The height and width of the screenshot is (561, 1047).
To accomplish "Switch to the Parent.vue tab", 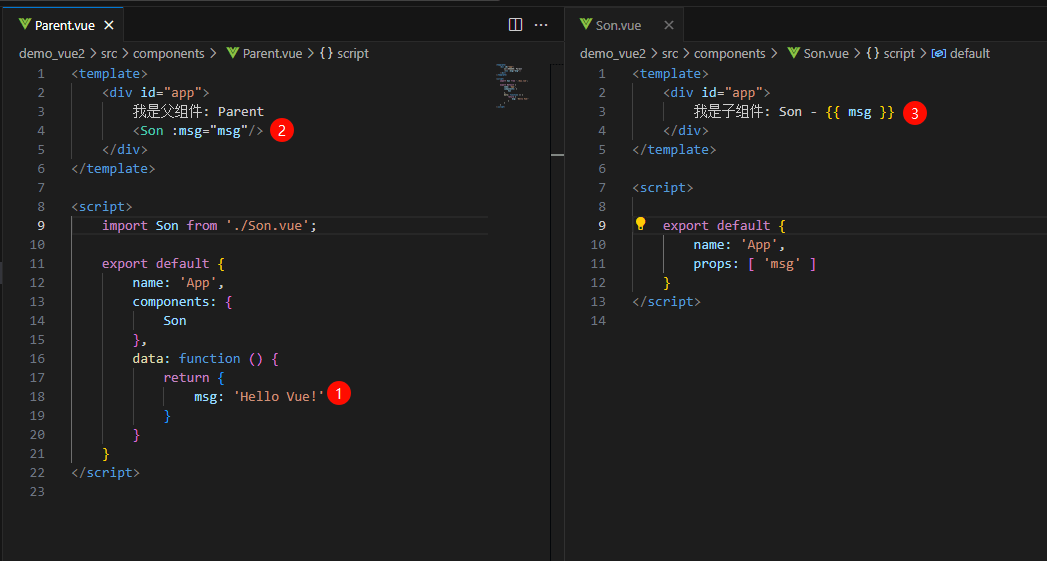I will point(64,26).
